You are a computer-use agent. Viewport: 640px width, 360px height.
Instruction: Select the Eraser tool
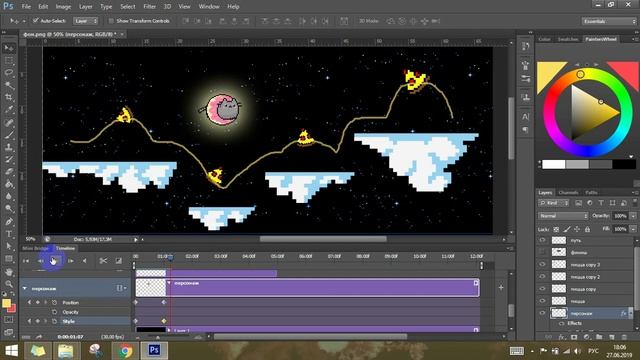click(x=9, y=172)
